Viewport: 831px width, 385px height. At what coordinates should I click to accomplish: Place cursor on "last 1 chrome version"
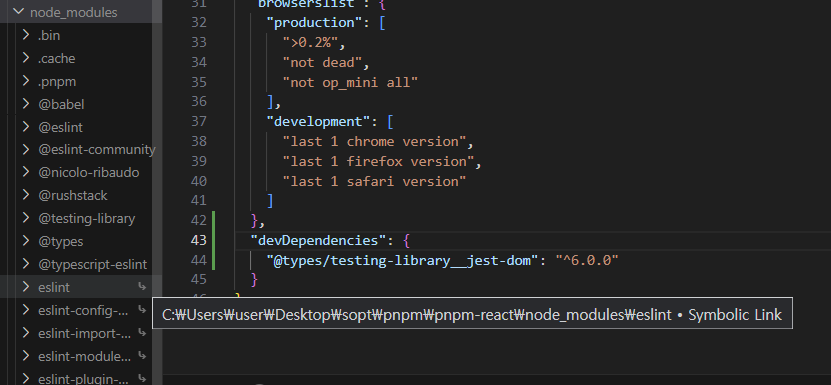click(x=374, y=142)
